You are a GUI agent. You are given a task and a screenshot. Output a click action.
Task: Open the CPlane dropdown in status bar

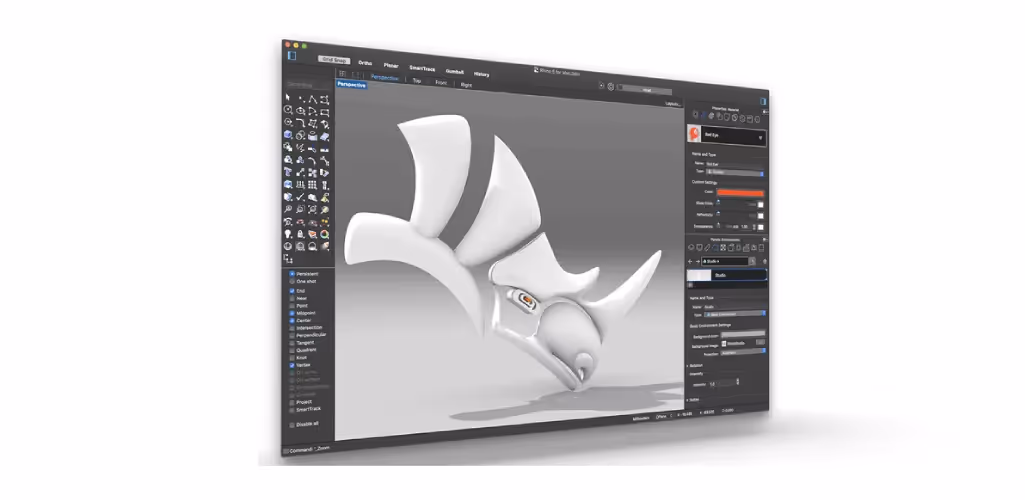tap(664, 416)
